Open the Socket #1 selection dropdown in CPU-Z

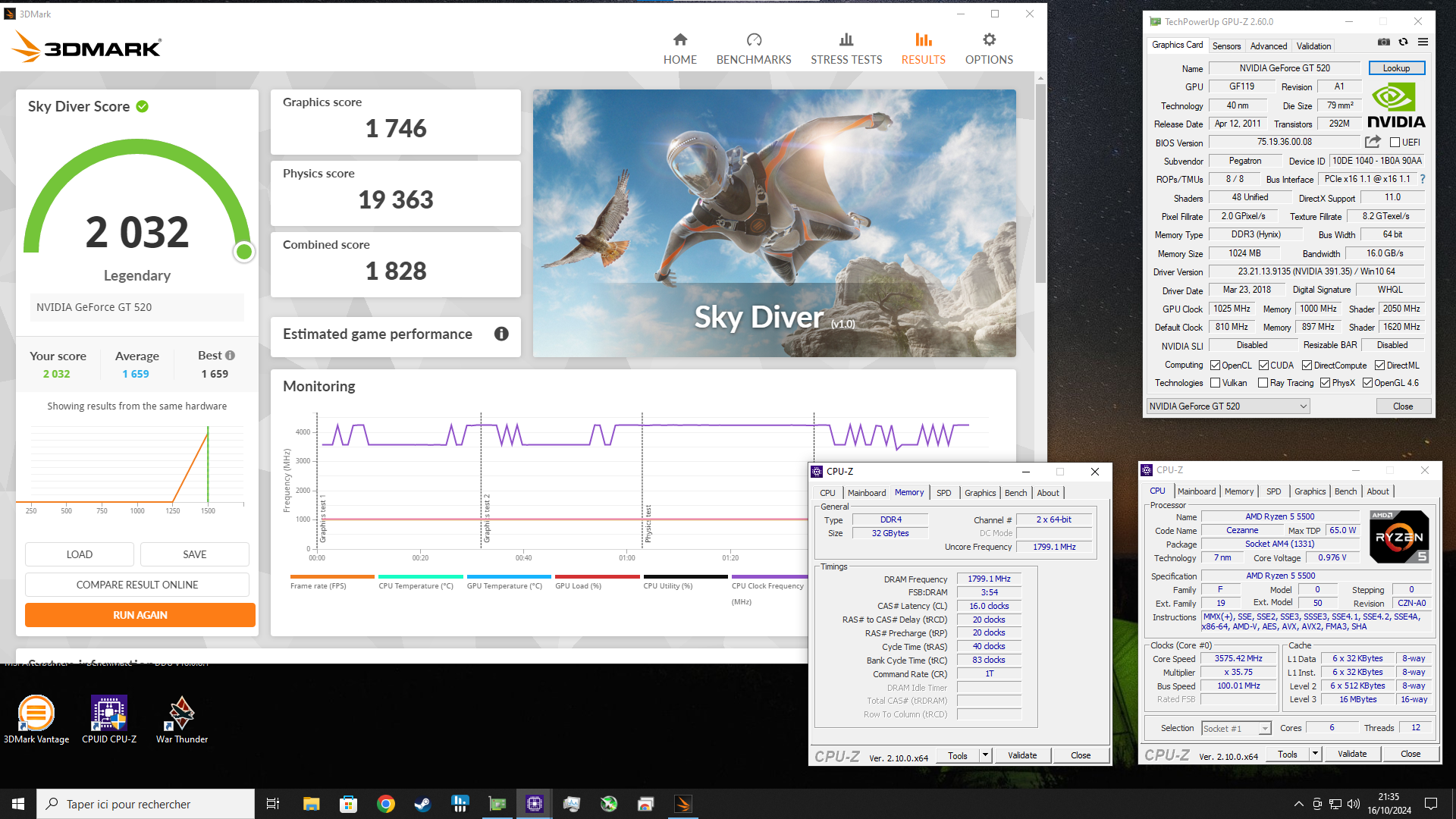pyautogui.click(x=1236, y=728)
